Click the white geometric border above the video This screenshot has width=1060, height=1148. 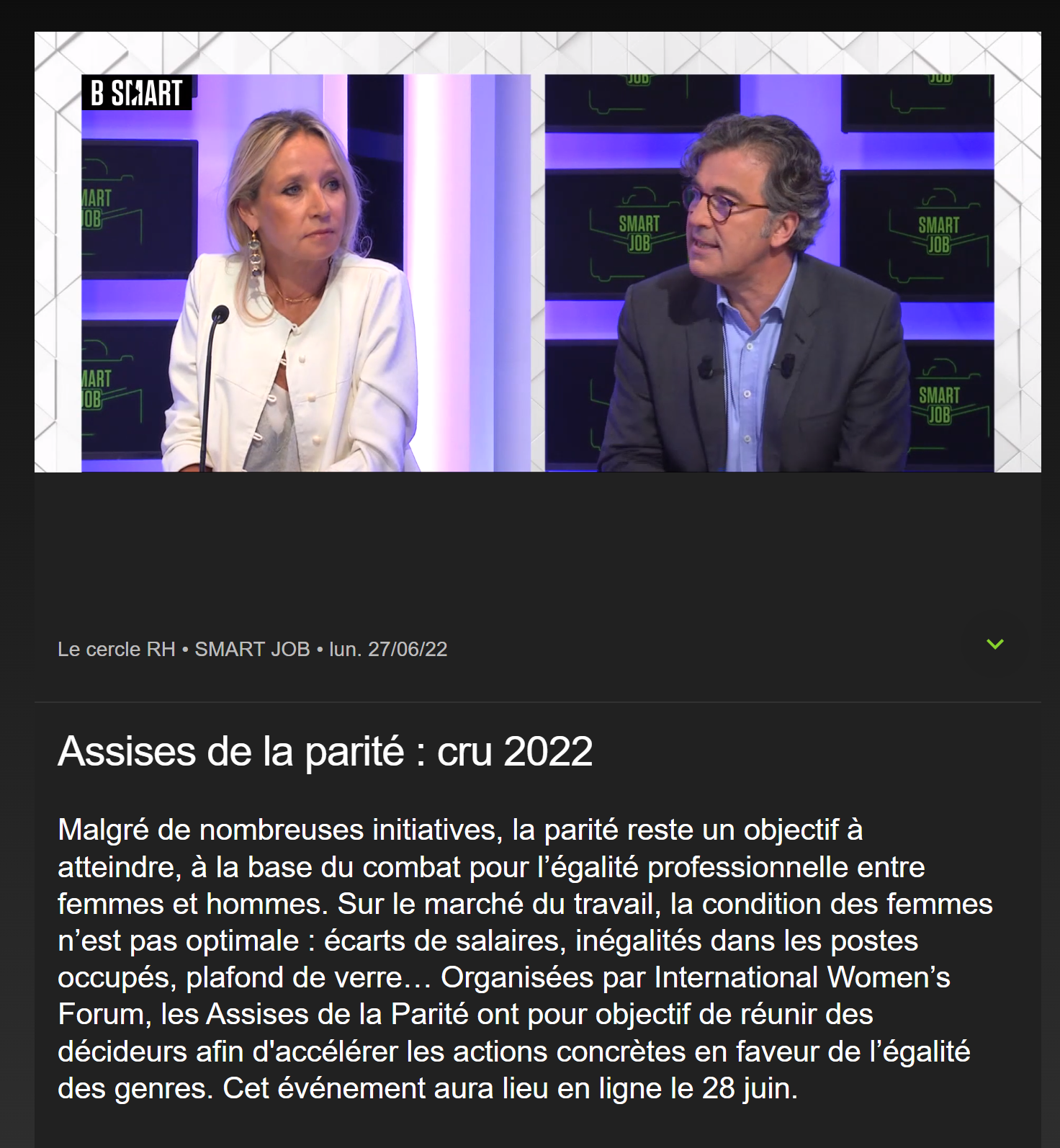point(537,53)
